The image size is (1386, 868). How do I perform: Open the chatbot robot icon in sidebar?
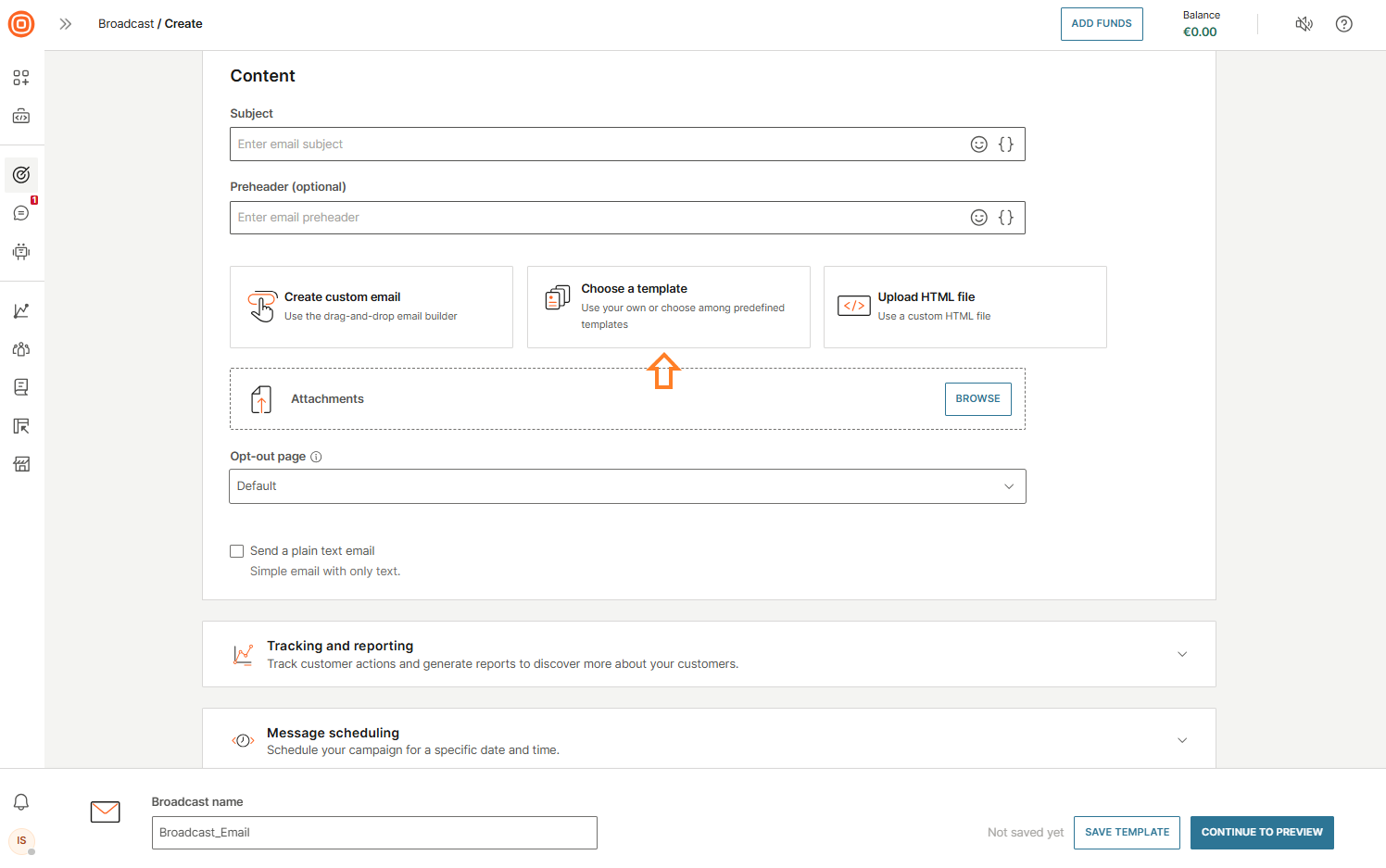[21, 252]
